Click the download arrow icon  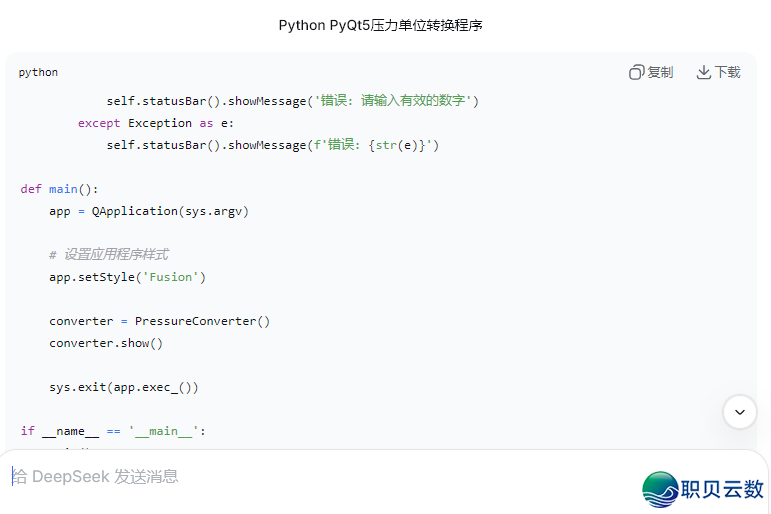pos(703,72)
